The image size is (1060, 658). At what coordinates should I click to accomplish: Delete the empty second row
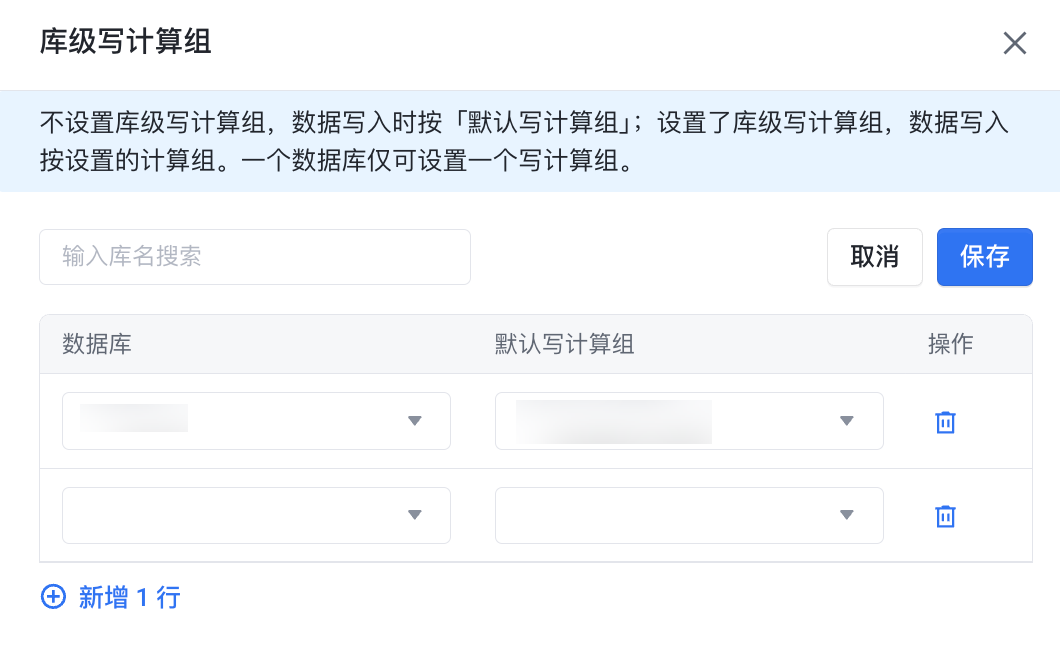tap(945, 516)
